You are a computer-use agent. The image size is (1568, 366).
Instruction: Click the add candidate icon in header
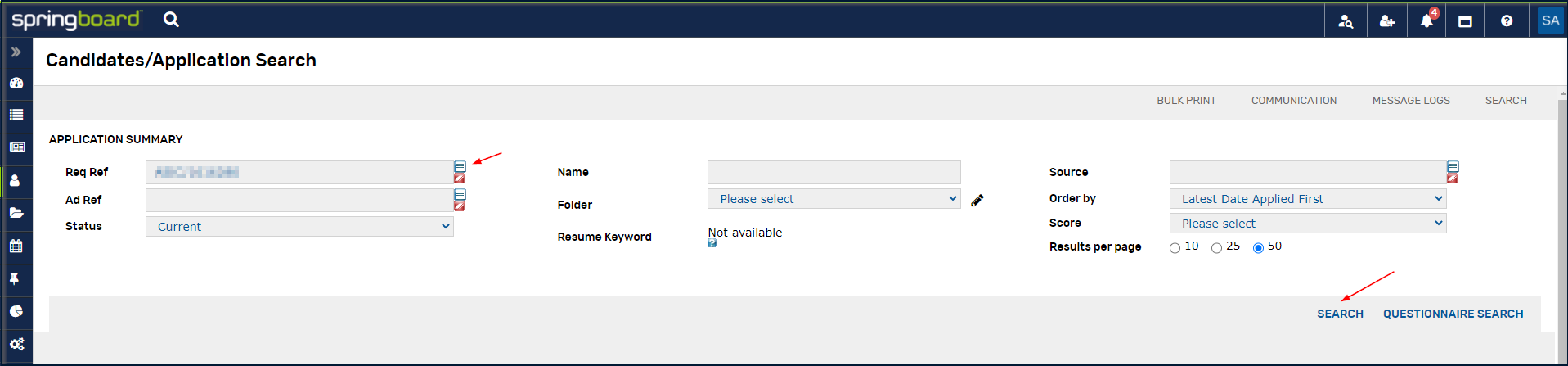click(x=1387, y=21)
